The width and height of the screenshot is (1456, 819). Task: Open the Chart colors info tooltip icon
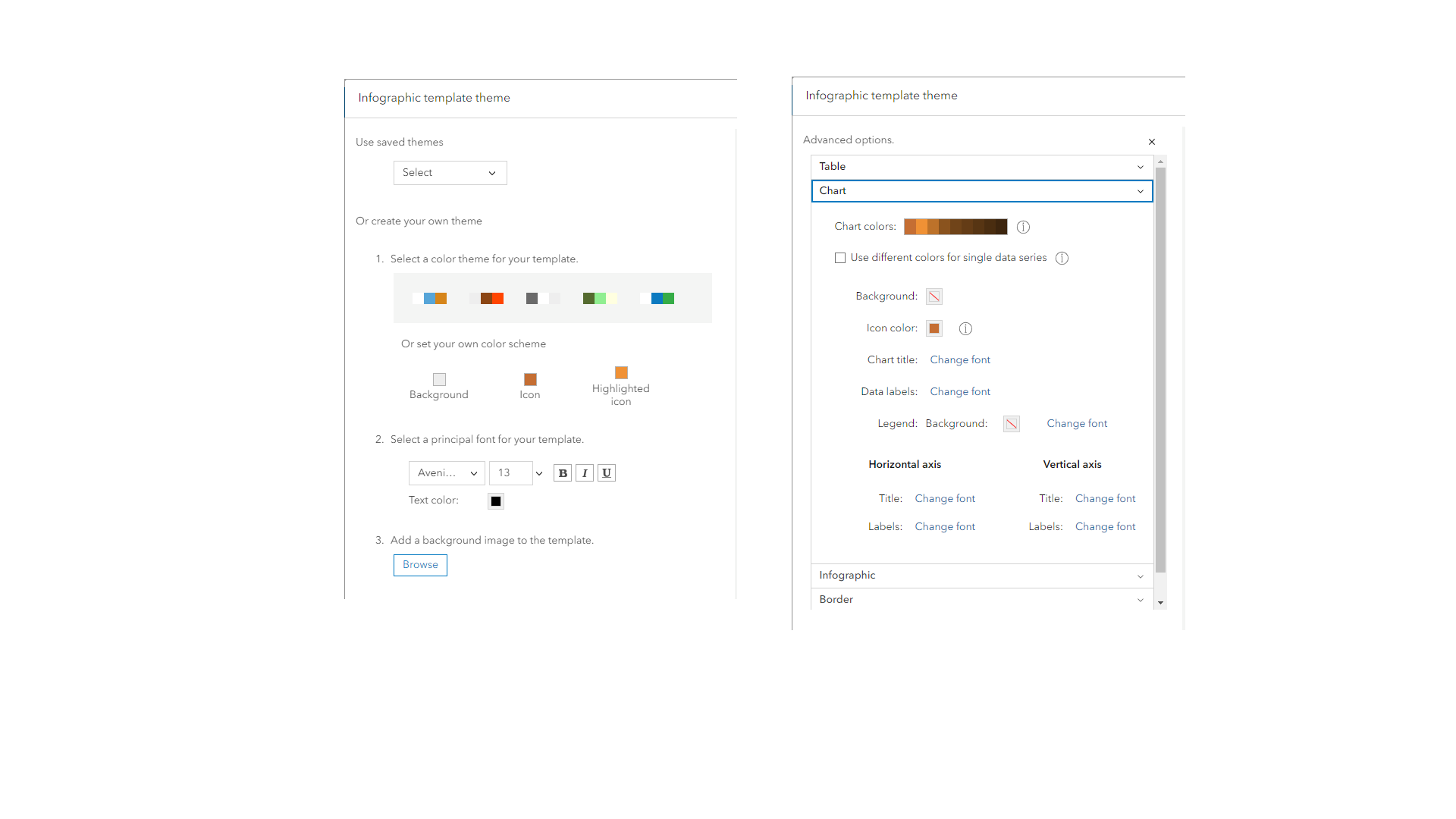click(x=1023, y=227)
